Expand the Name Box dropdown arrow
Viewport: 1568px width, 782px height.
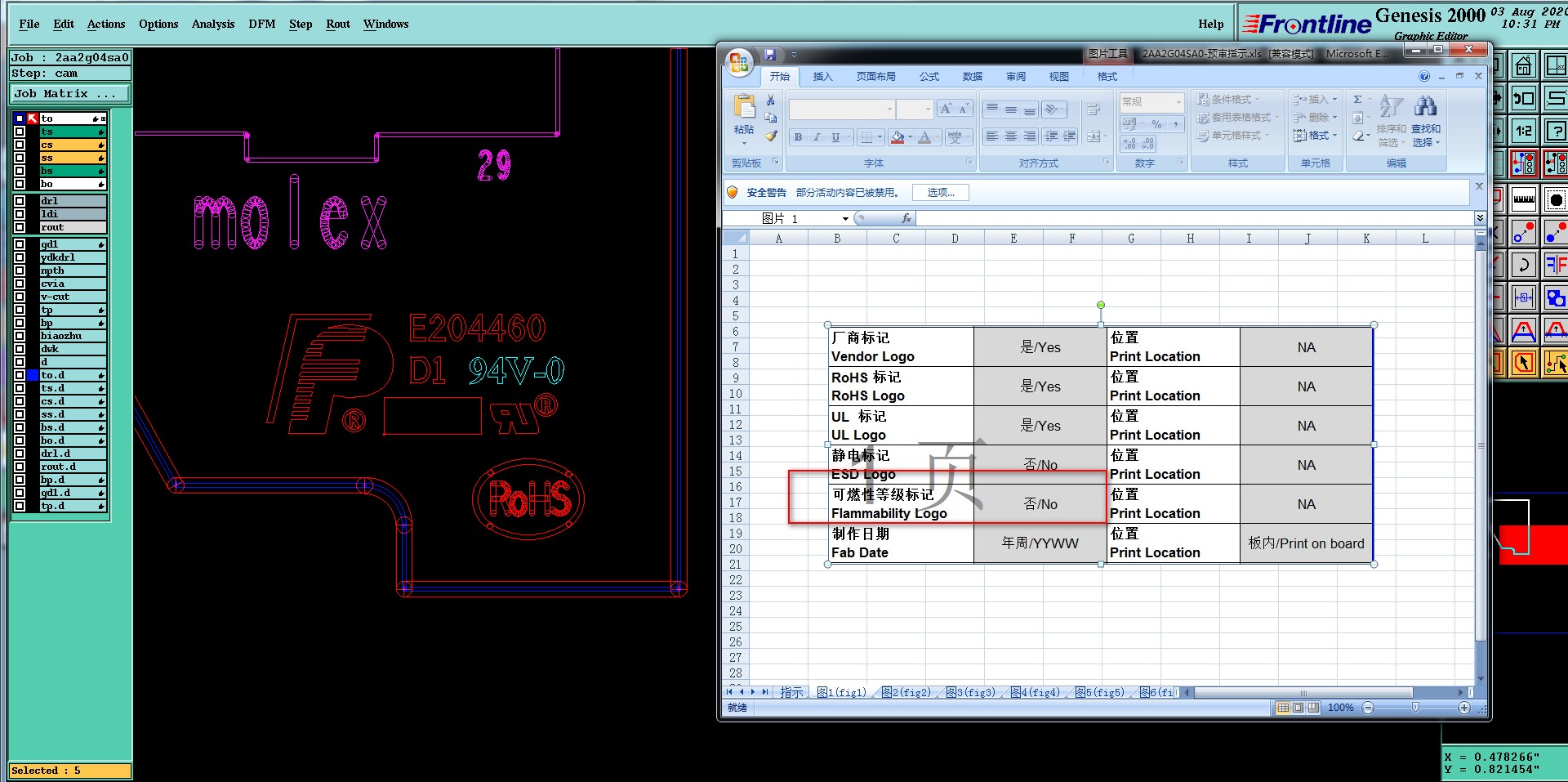tap(845, 218)
